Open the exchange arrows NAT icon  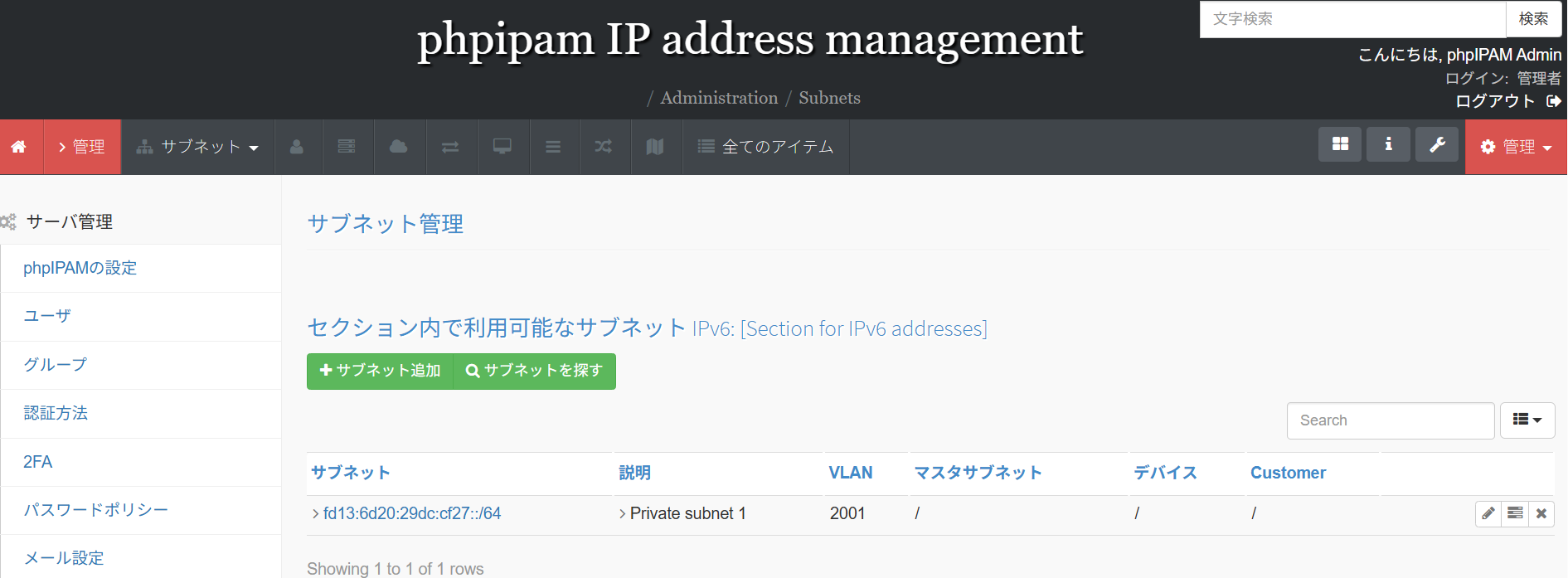(450, 147)
